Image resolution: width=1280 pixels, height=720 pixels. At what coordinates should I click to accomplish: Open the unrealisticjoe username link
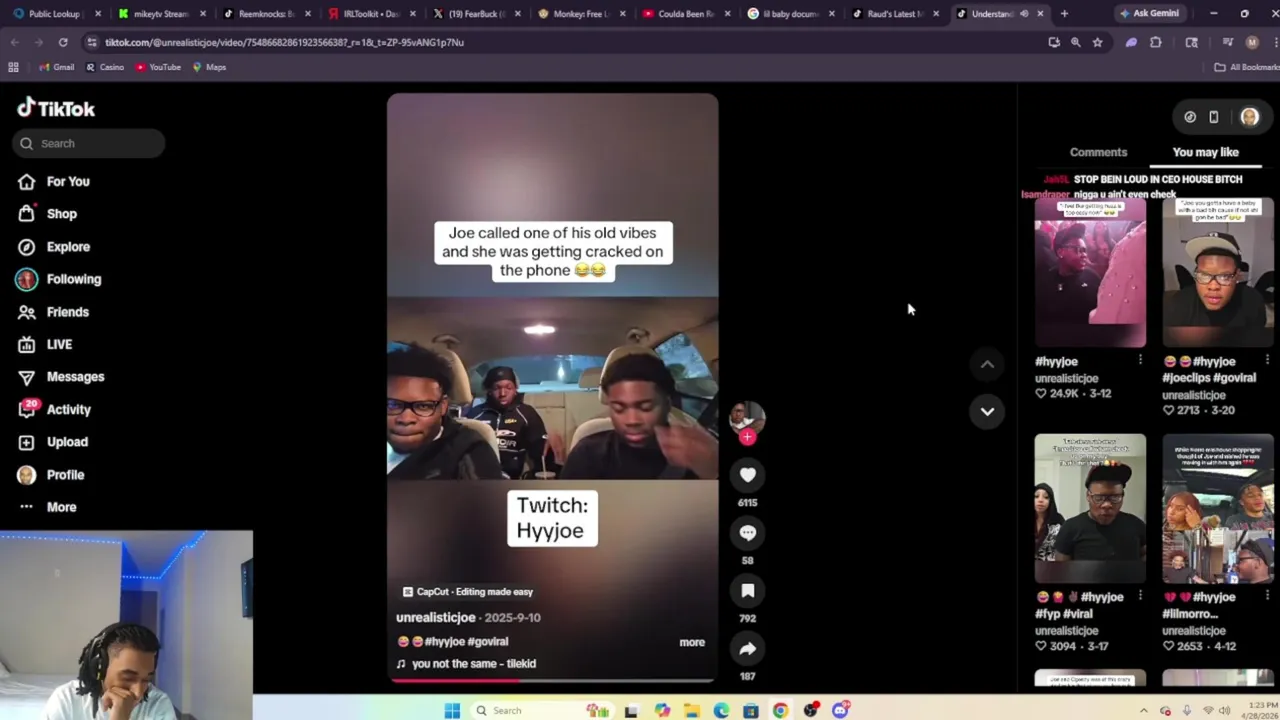(435, 617)
